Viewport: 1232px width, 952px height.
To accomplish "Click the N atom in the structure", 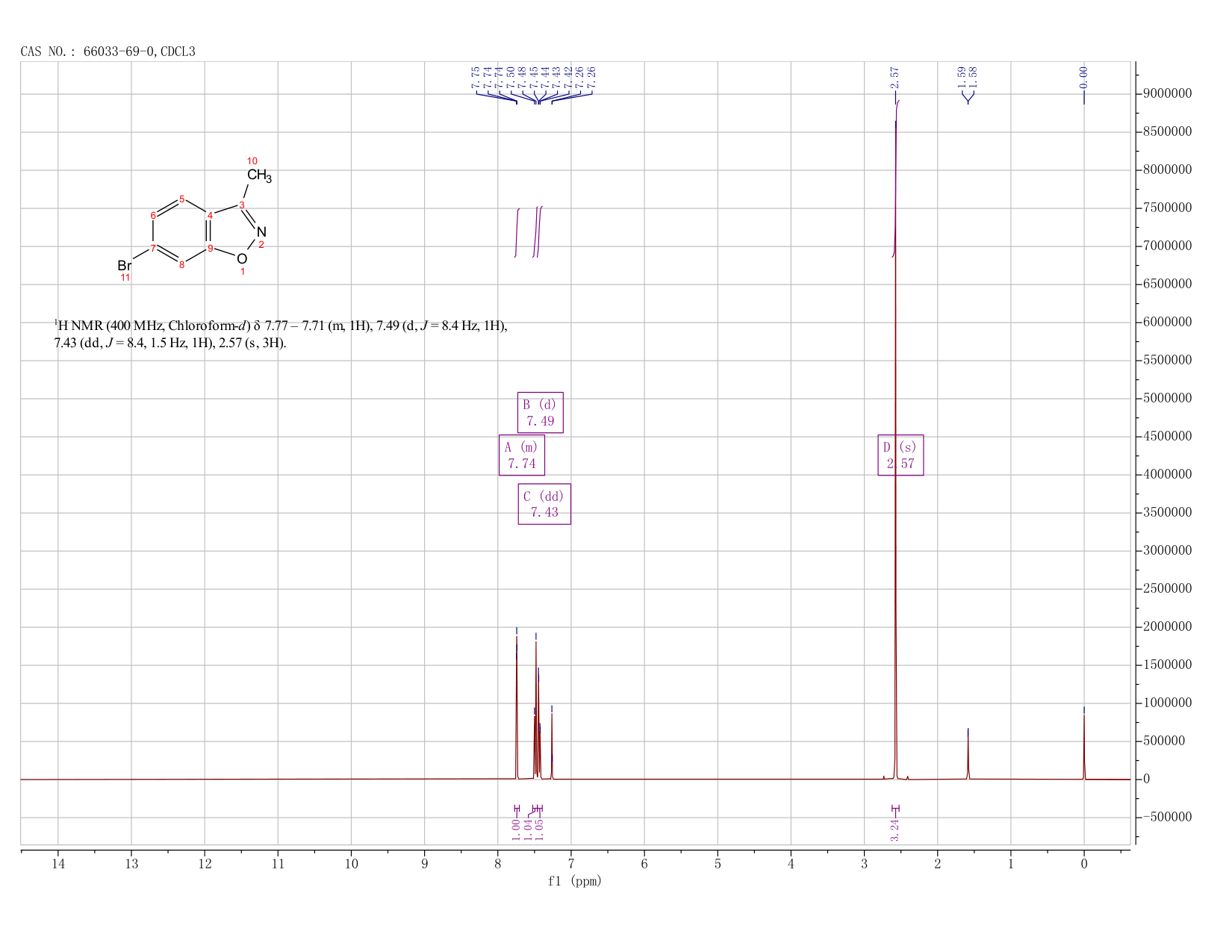I will click(261, 232).
